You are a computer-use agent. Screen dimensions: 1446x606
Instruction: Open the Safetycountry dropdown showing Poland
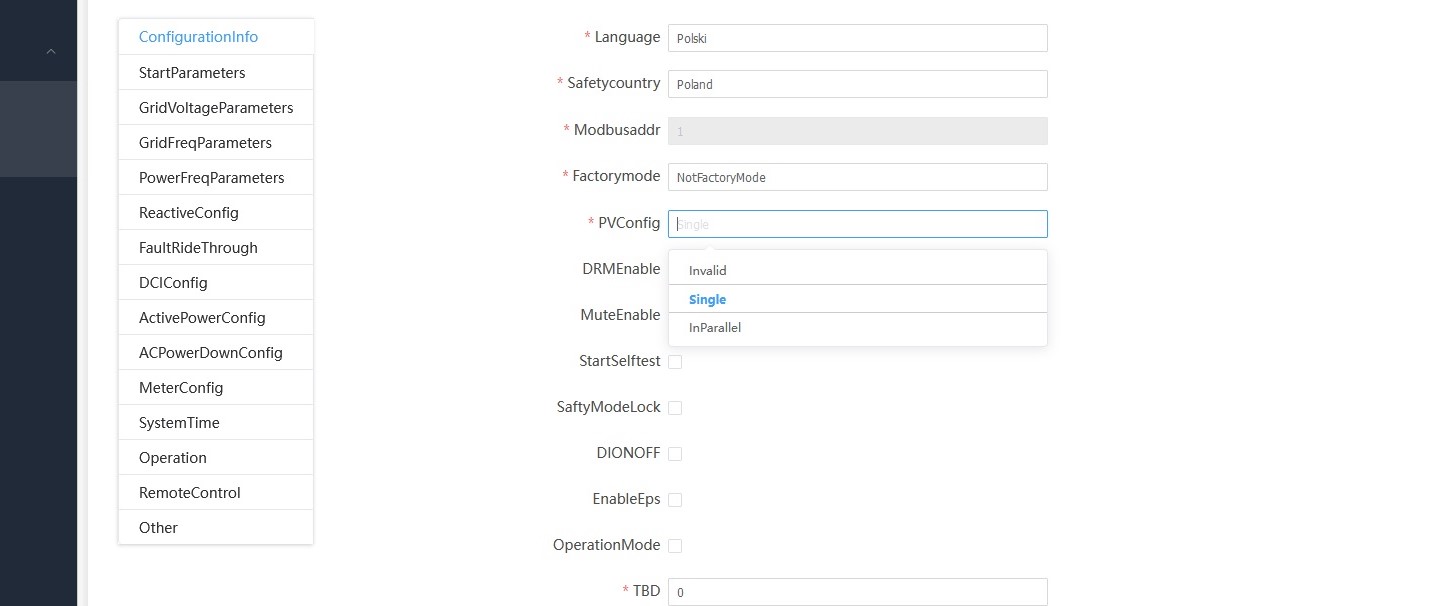(x=857, y=84)
